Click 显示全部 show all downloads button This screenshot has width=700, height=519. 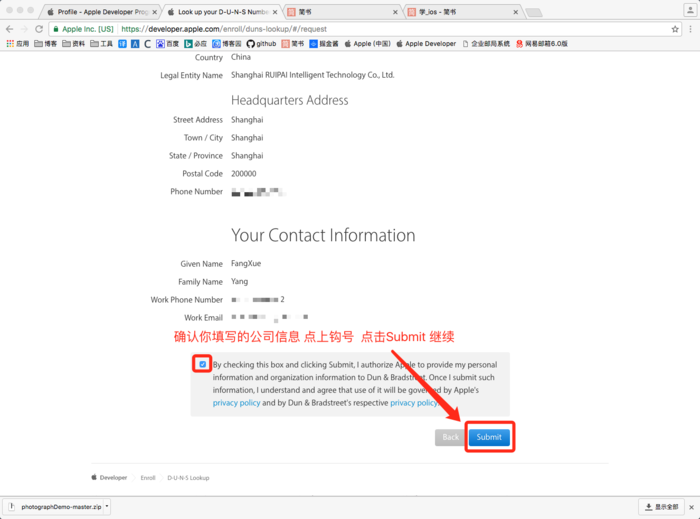(x=662, y=507)
